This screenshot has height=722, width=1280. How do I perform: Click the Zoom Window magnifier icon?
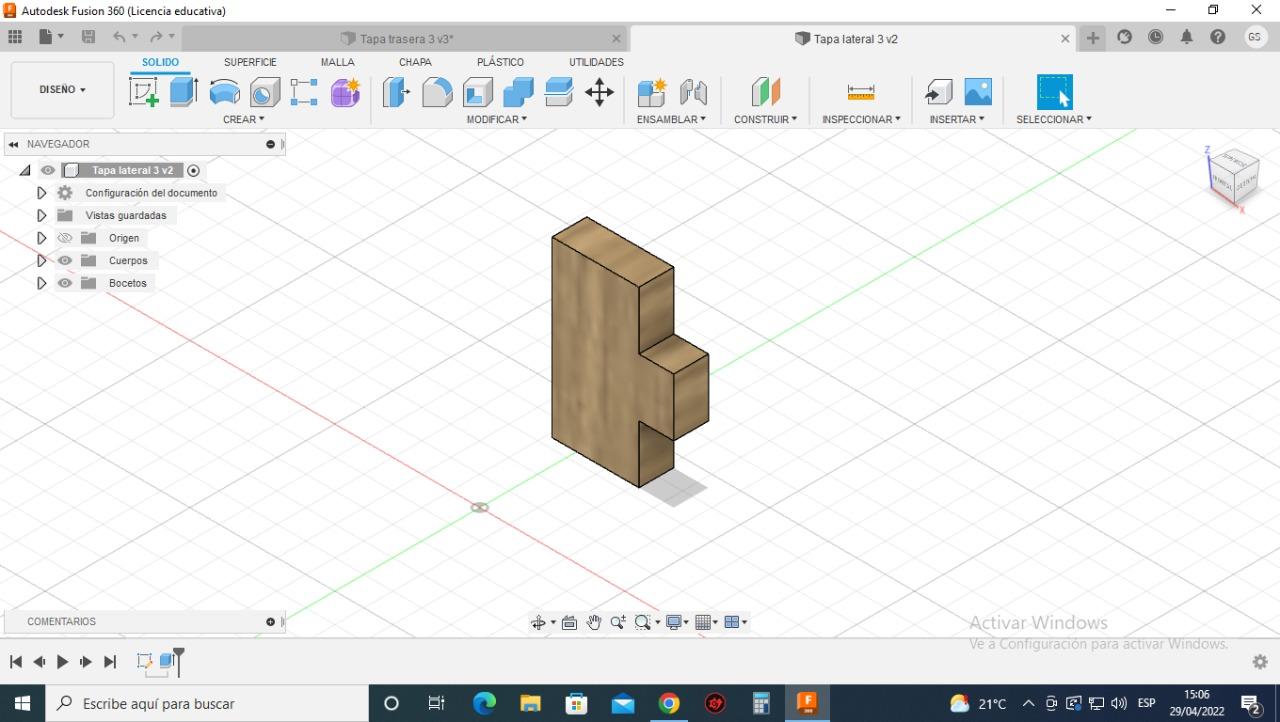point(643,622)
